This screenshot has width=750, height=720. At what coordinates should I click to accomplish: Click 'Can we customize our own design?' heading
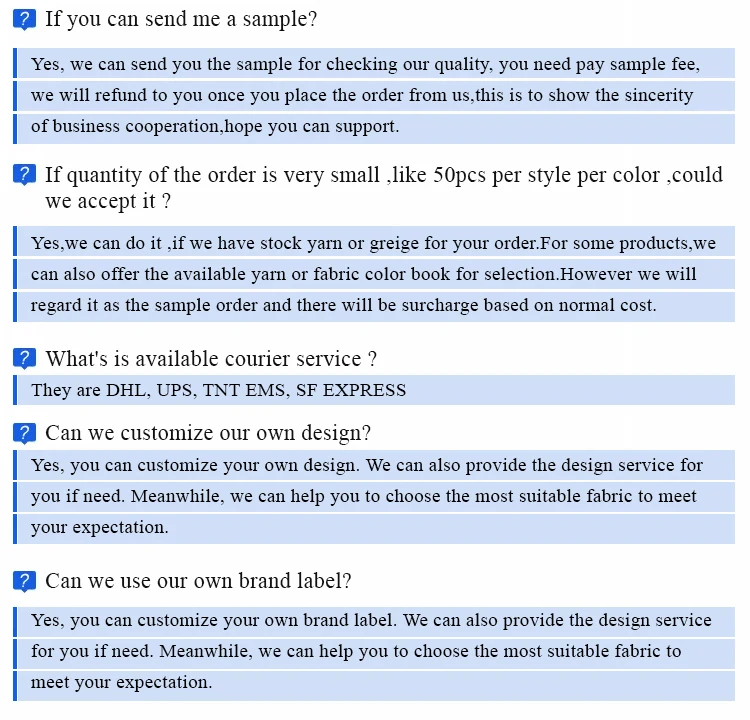tap(208, 433)
